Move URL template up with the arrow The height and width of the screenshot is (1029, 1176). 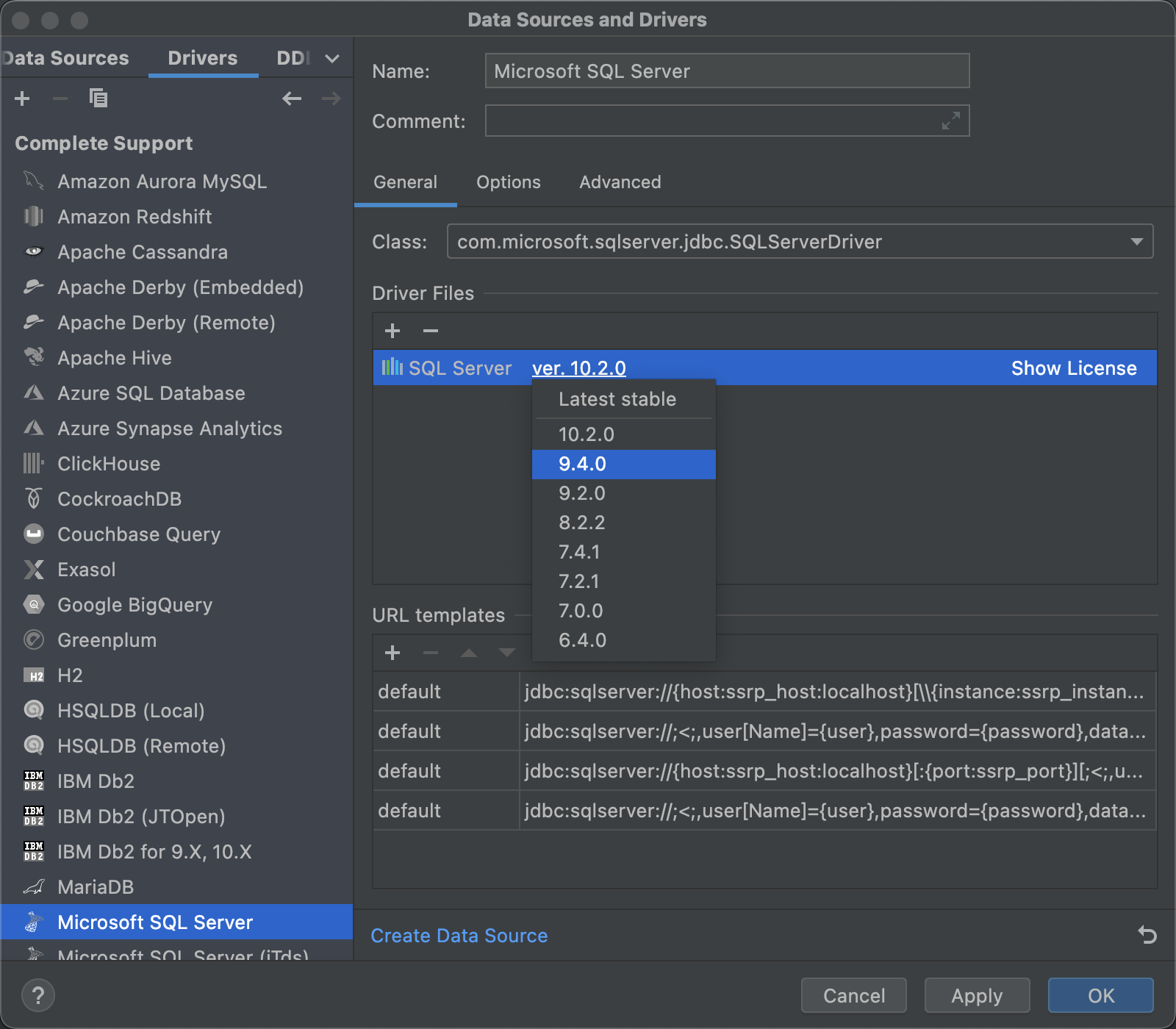469,653
